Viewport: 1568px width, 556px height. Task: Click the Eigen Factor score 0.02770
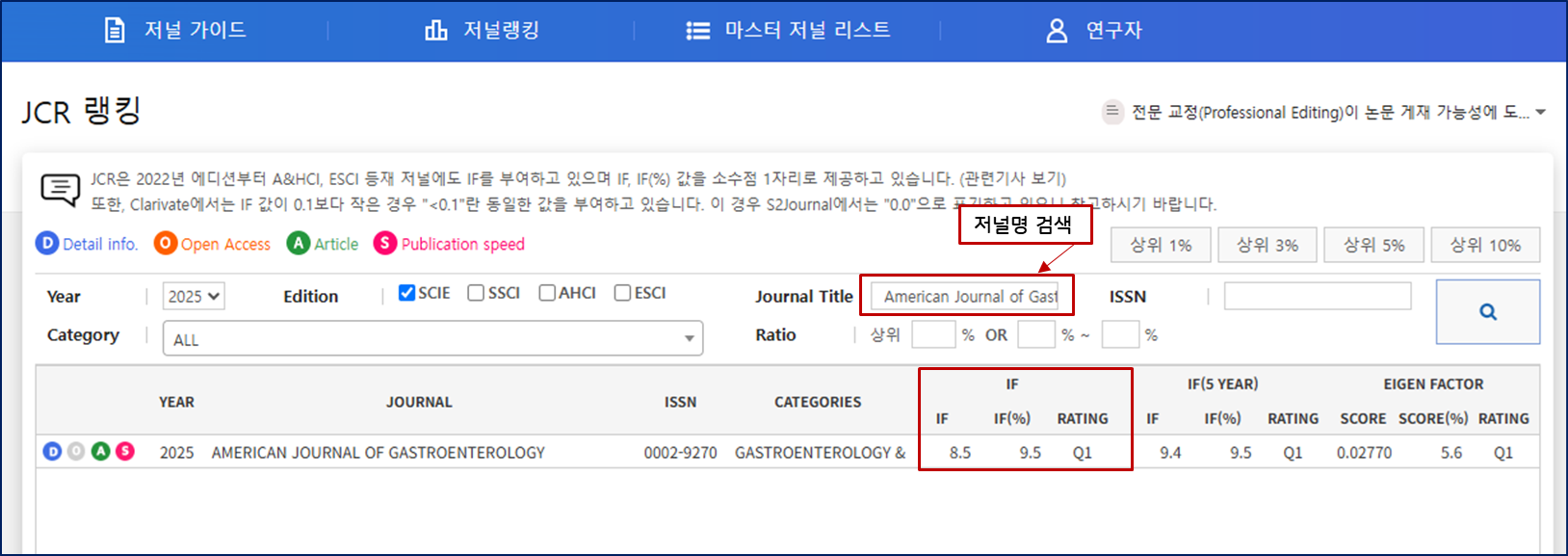point(1364,452)
